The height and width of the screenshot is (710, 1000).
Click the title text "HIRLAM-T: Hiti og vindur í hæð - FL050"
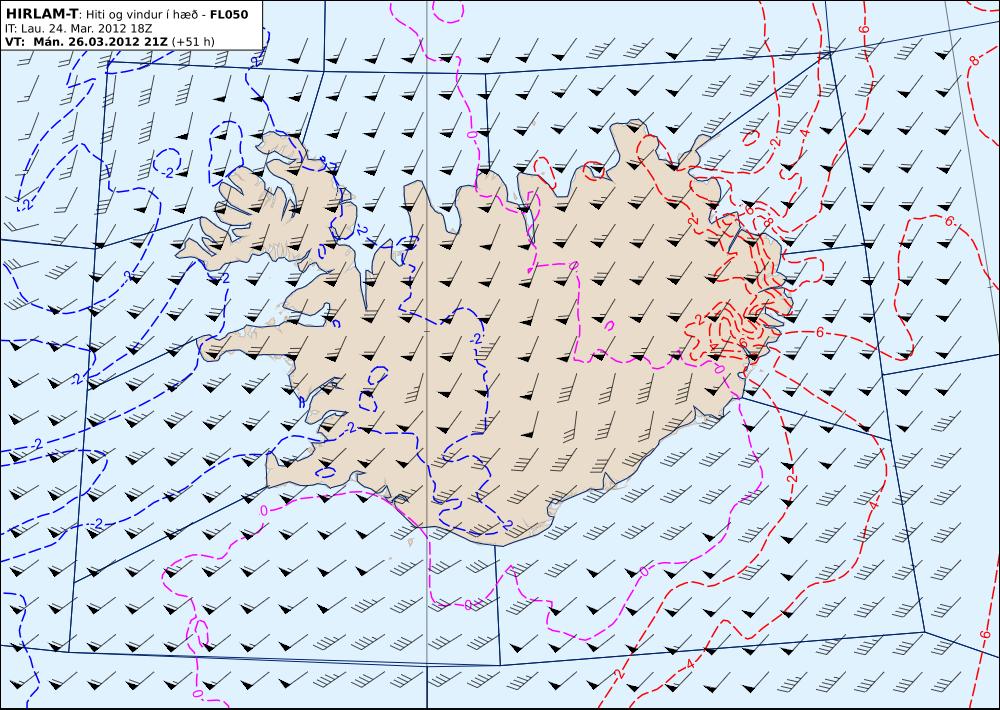coord(127,13)
